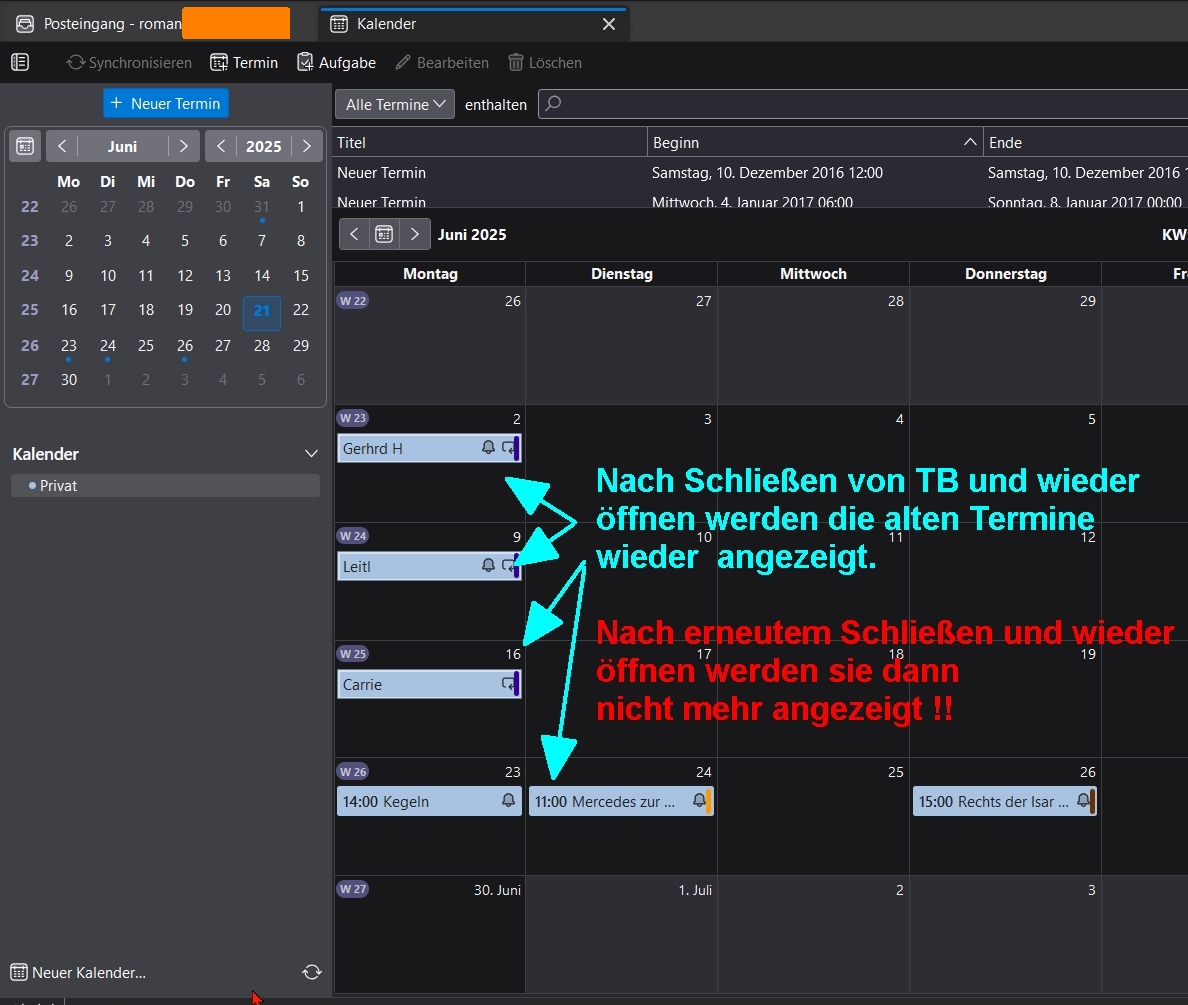The image size is (1188, 1005).
Task: Toggle the sidebar panel icon at top-left
Action: pos(20,63)
